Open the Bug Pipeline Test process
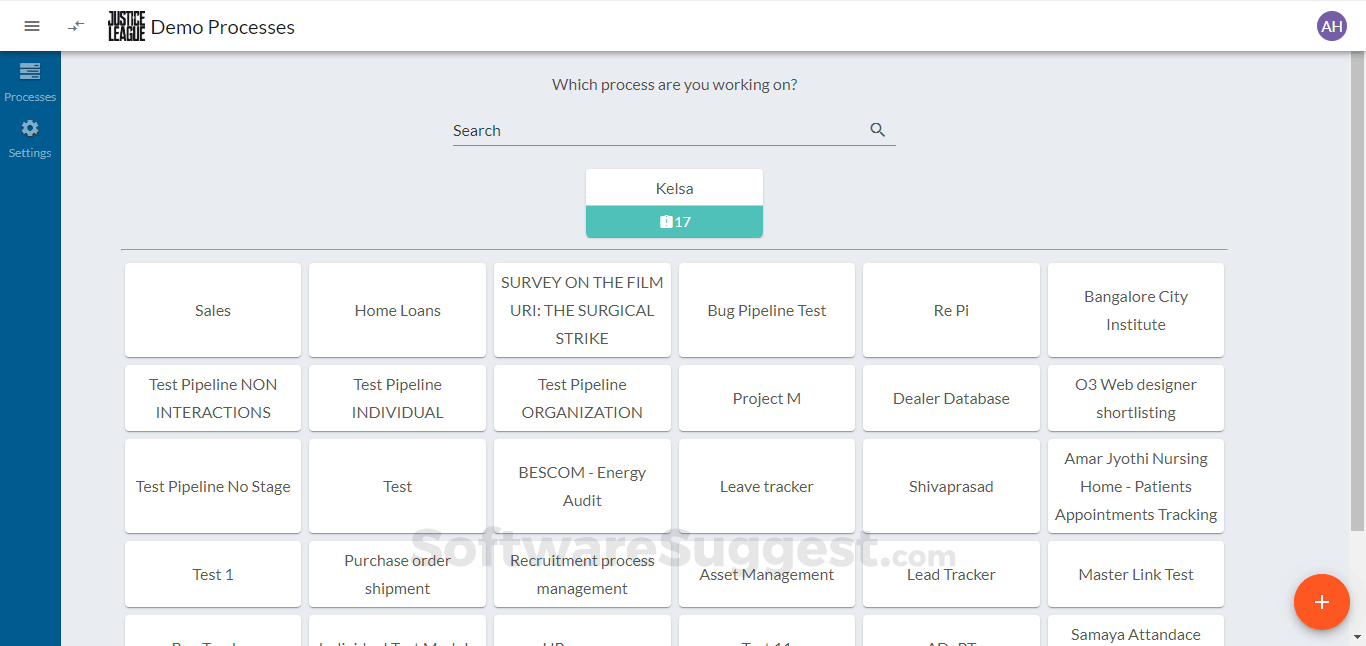The width and height of the screenshot is (1366, 646). tap(767, 310)
